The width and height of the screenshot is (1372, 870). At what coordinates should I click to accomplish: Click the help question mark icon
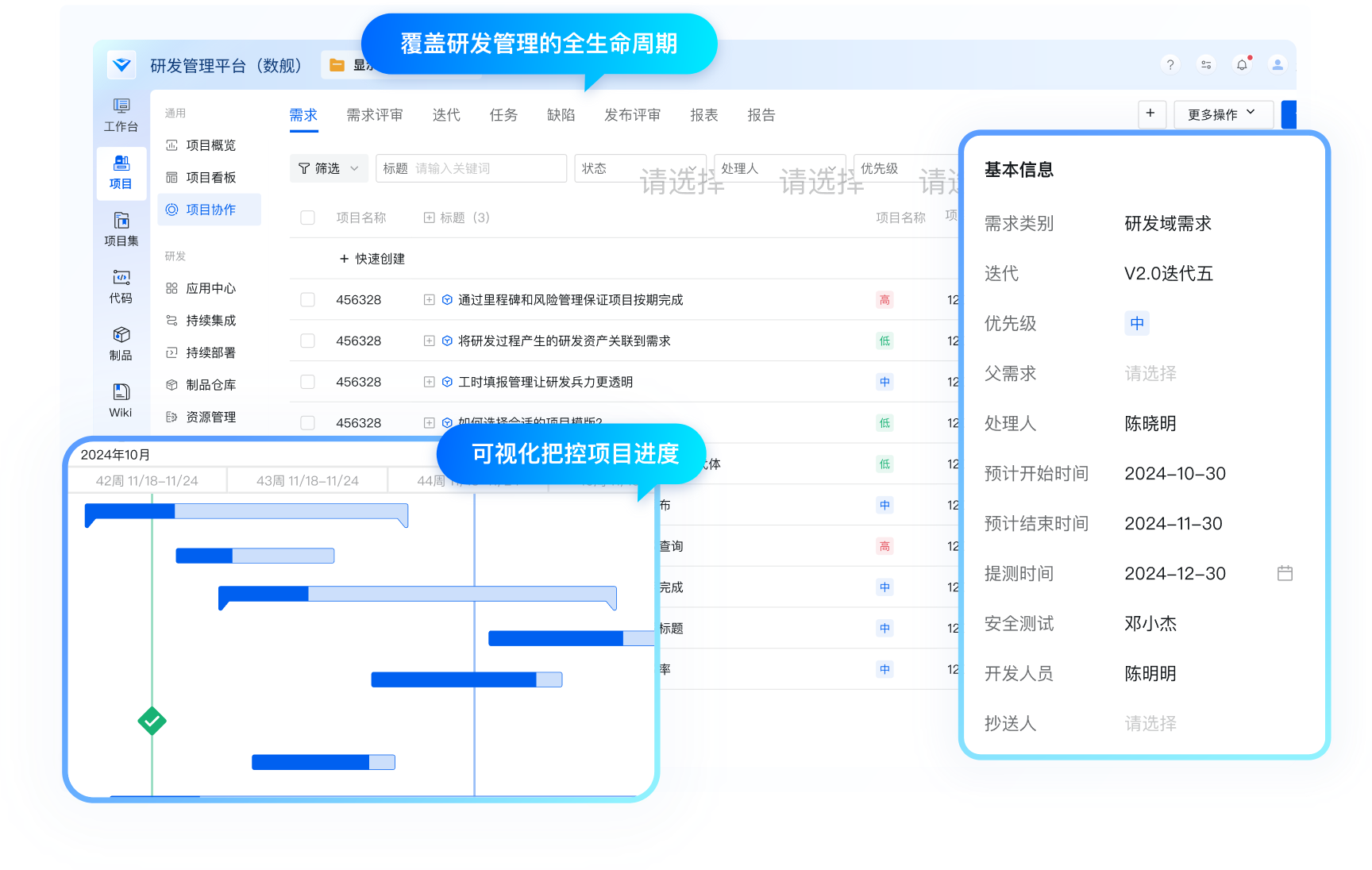coord(1170,65)
